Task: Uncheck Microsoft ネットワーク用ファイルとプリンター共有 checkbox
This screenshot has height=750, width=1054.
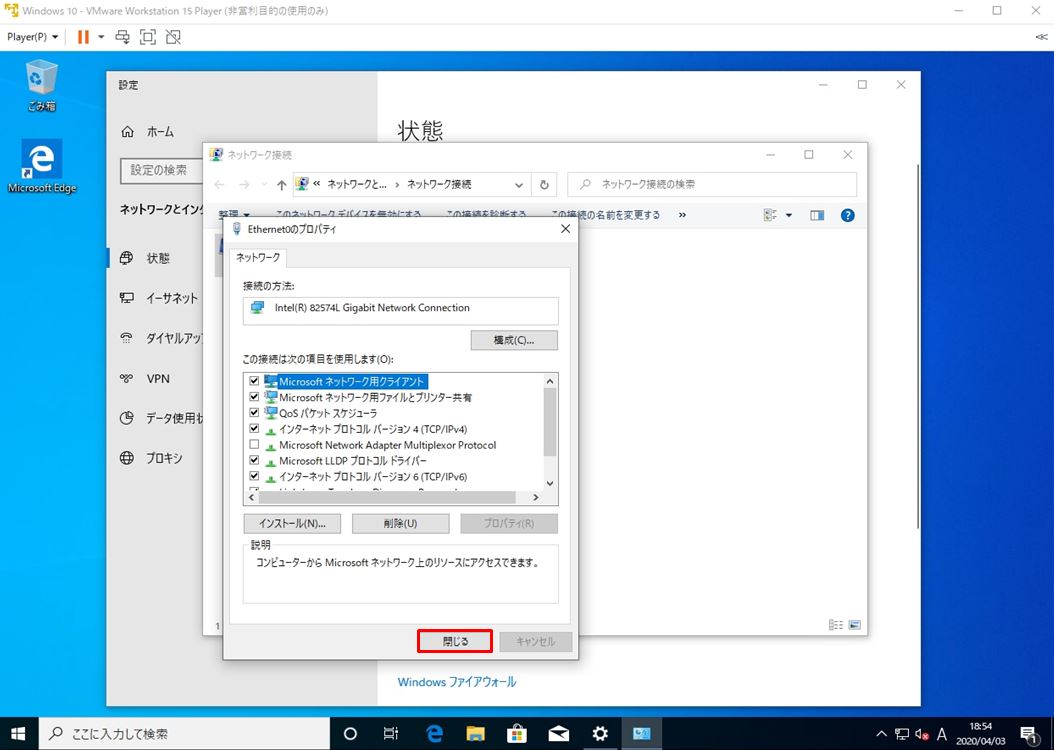Action: pyautogui.click(x=254, y=397)
